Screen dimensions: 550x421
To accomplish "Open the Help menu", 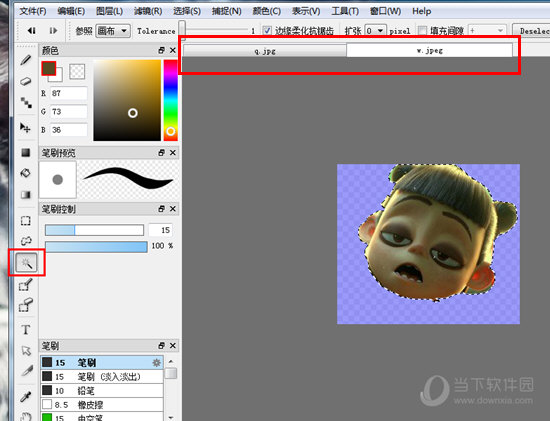I will (x=422, y=11).
